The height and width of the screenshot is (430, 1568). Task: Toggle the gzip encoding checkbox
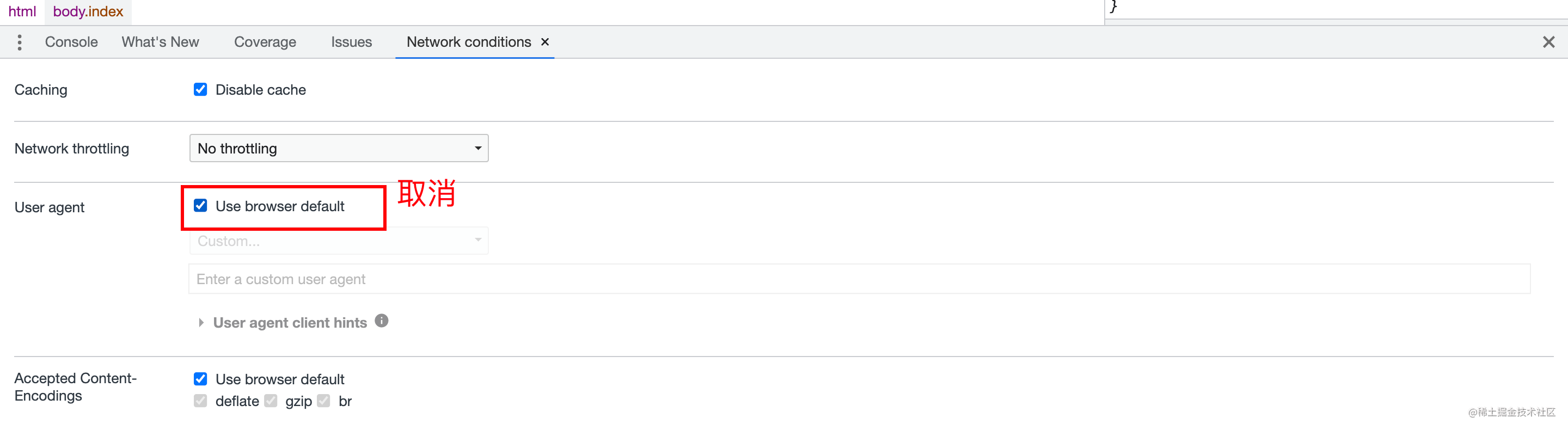(271, 401)
